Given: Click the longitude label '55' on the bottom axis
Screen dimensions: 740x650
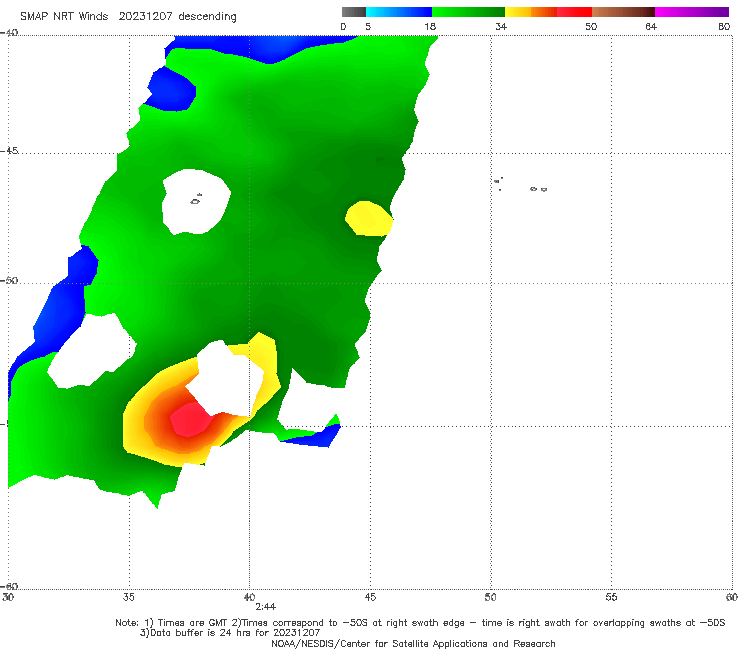Looking at the screenshot, I should pos(611,597).
